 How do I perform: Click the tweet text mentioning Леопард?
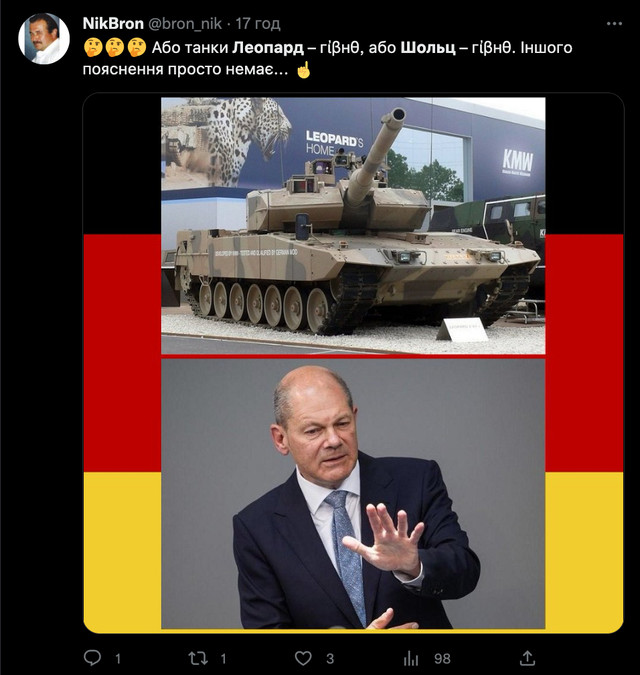coord(327,58)
